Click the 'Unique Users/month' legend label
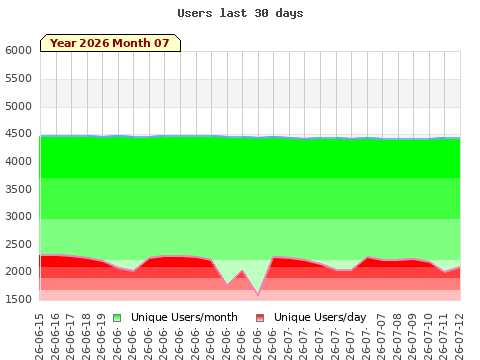This screenshot has height=360, width=480. click(x=184, y=317)
